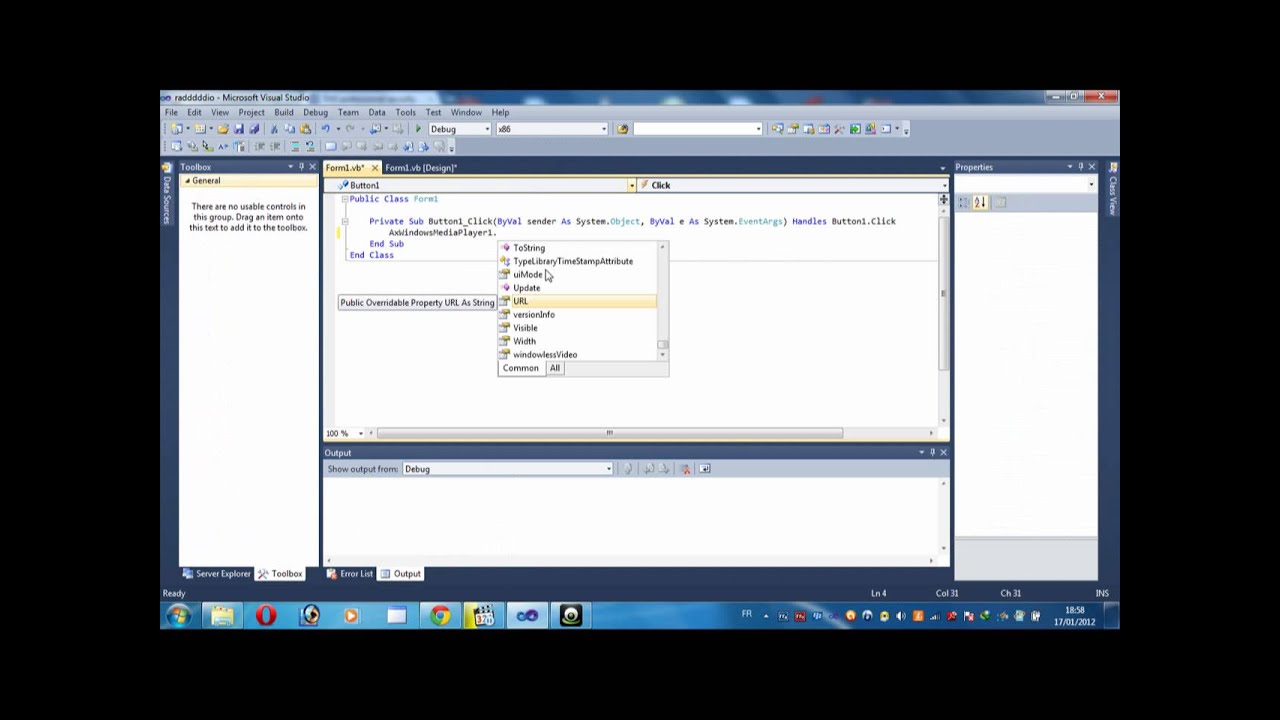Switch to Form1.vb [Design] tab
This screenshot has width=1280, height=720.
pyautogui.click(x=420, y=168)
